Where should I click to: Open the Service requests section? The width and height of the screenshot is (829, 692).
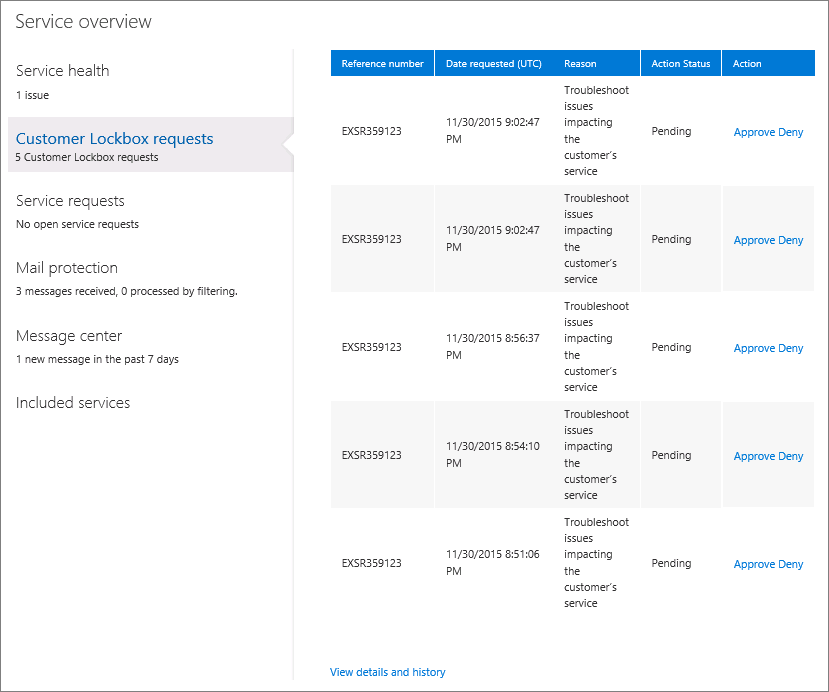[70, 201]
